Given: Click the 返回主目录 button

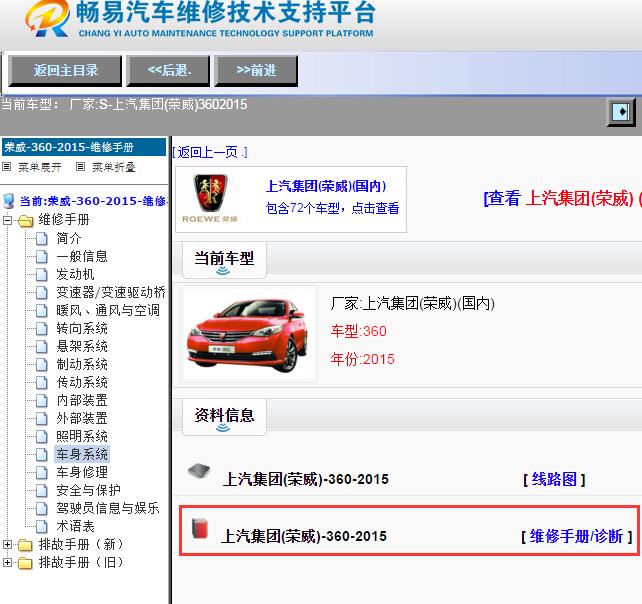Looking at the screenshot, I should click(65, 71).
